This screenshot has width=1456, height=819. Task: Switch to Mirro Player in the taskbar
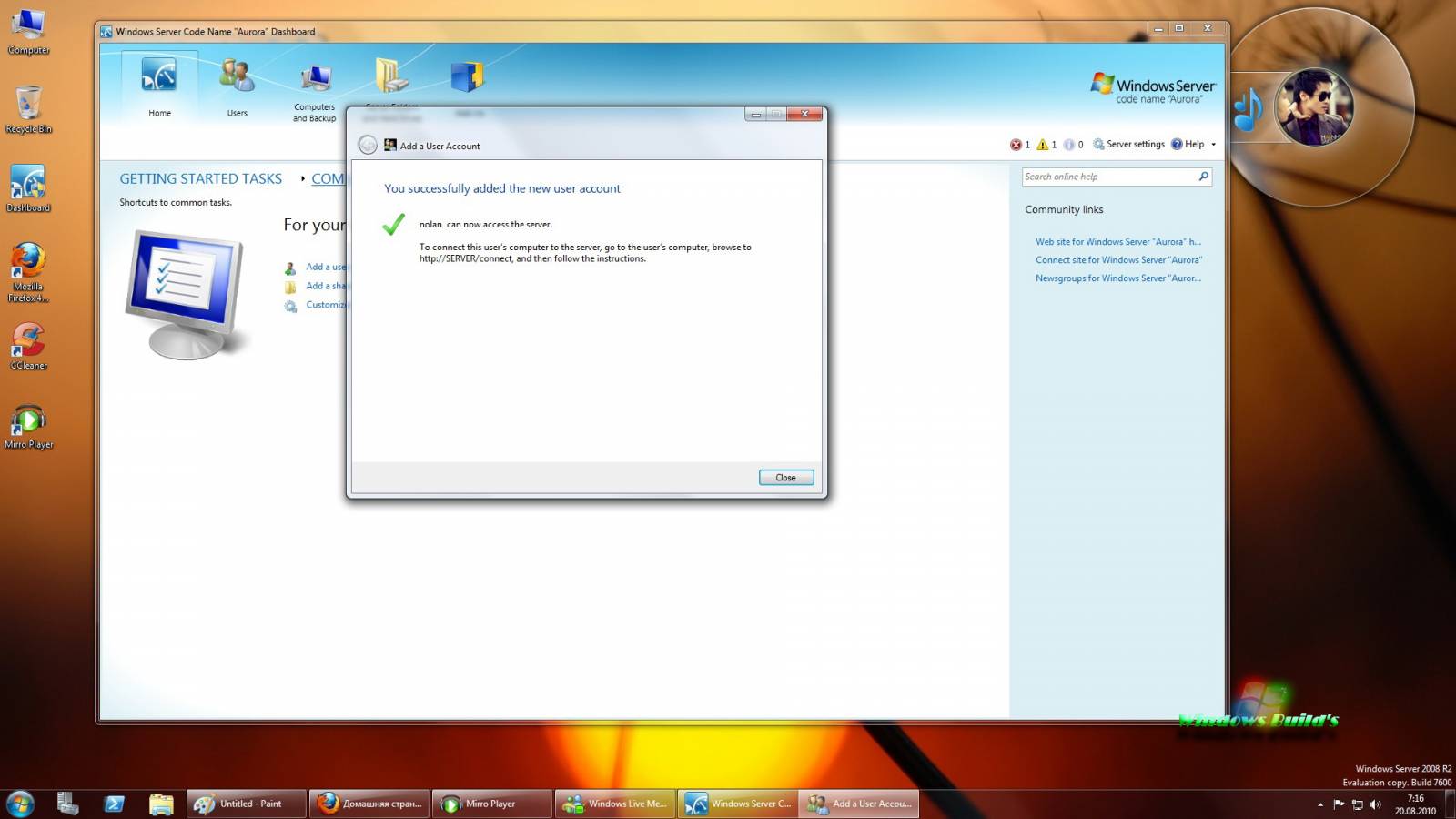point(492,804)
